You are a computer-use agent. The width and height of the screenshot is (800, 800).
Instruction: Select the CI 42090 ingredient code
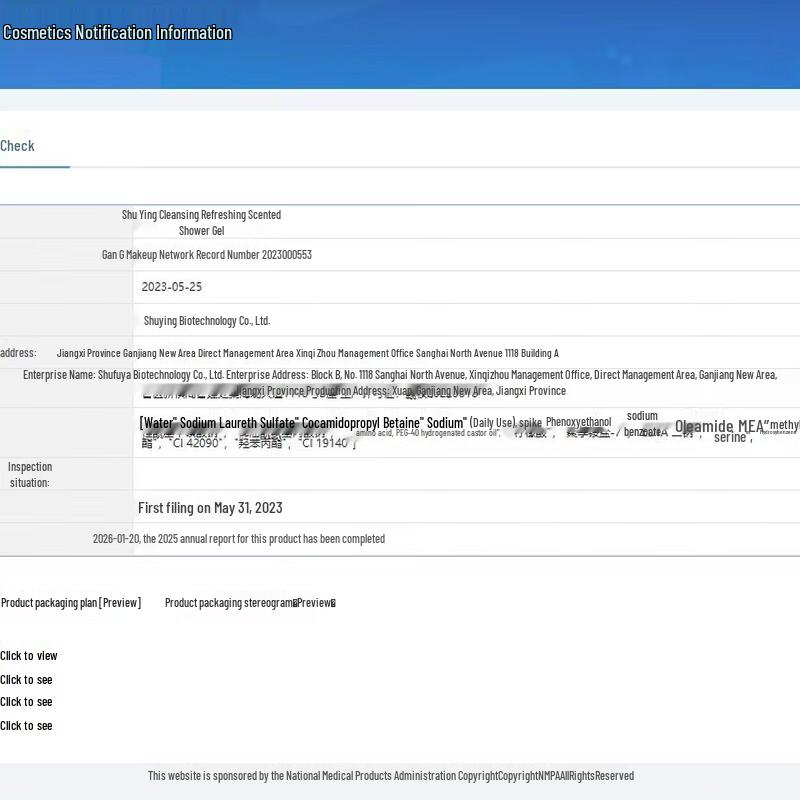(x=196, y=443)
